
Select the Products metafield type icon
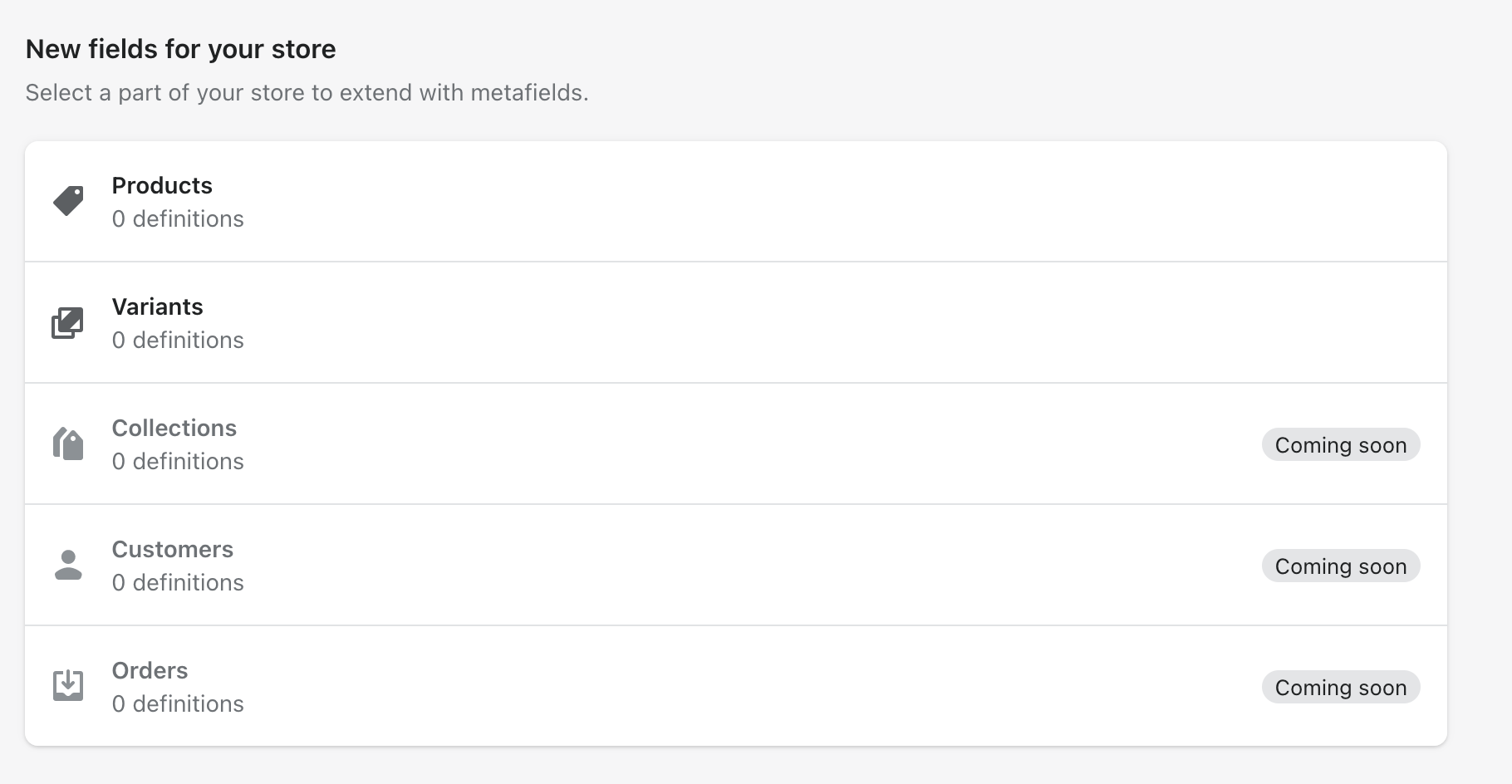tap(69, 200)
